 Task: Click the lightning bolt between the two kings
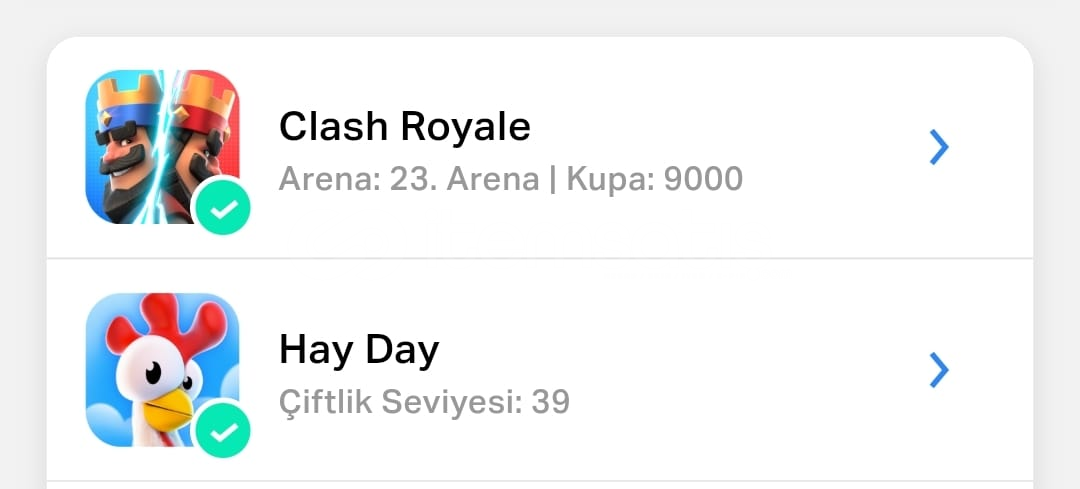pyautogui.click(x=162, y=147)
